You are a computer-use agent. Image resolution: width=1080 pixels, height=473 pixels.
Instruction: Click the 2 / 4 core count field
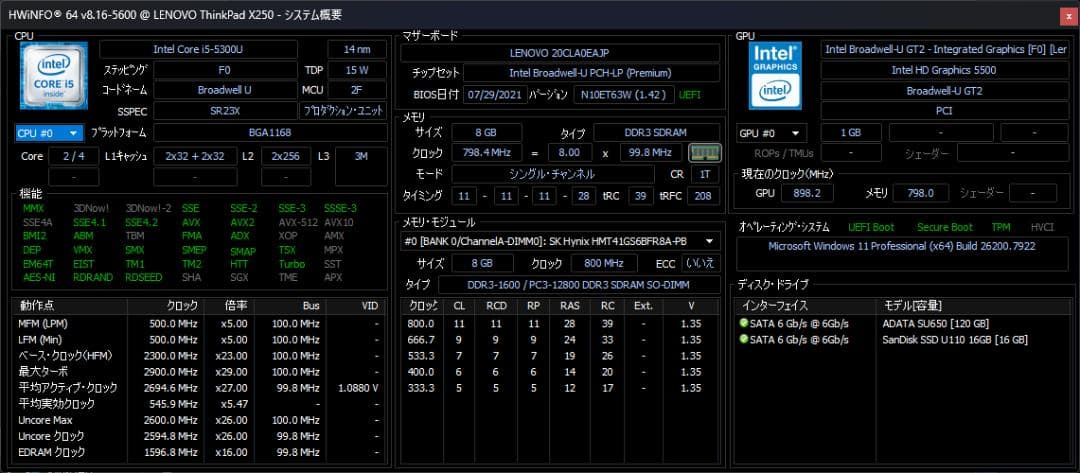point(74,156)
